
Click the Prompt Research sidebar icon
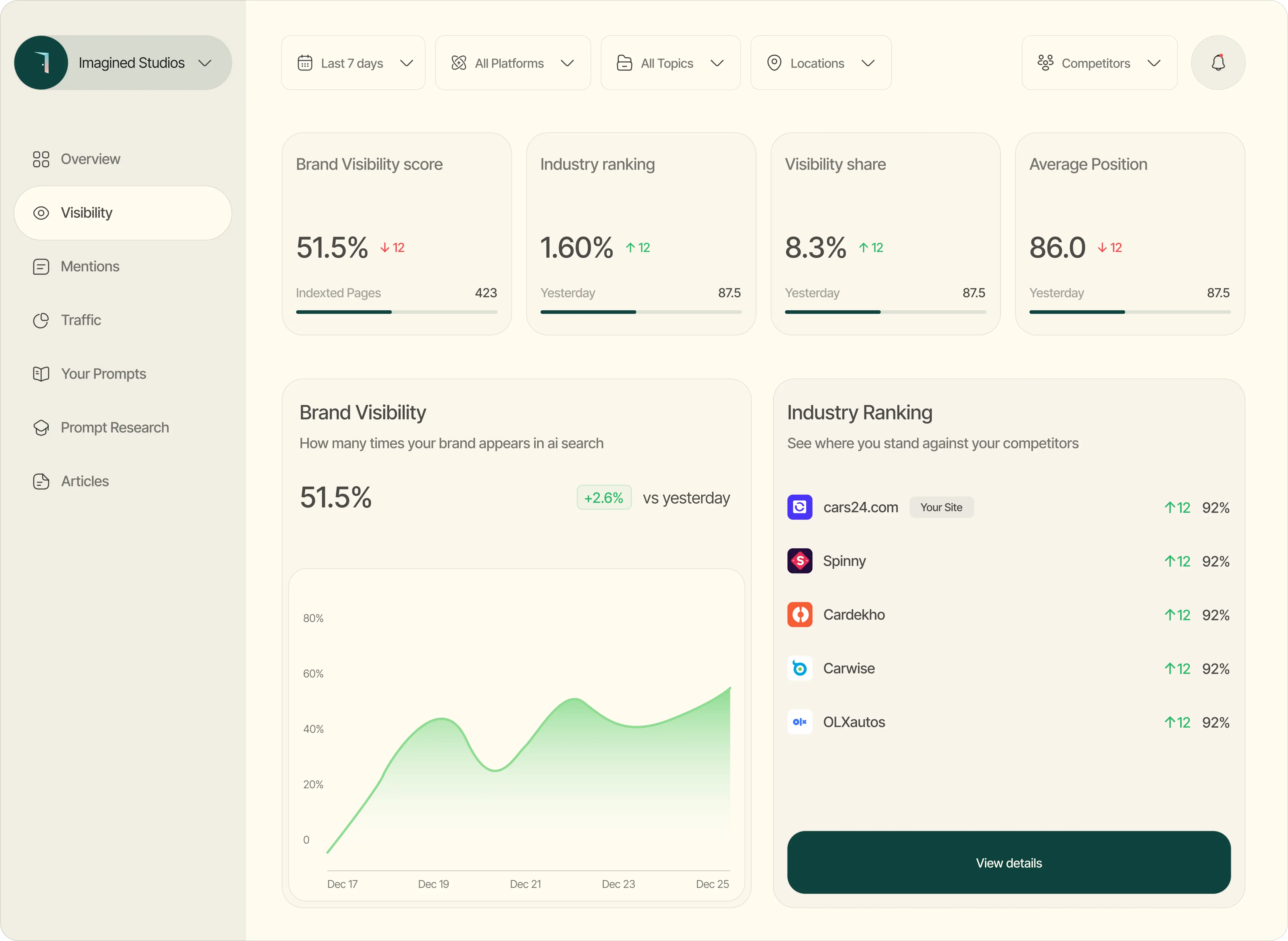(41, 428)
